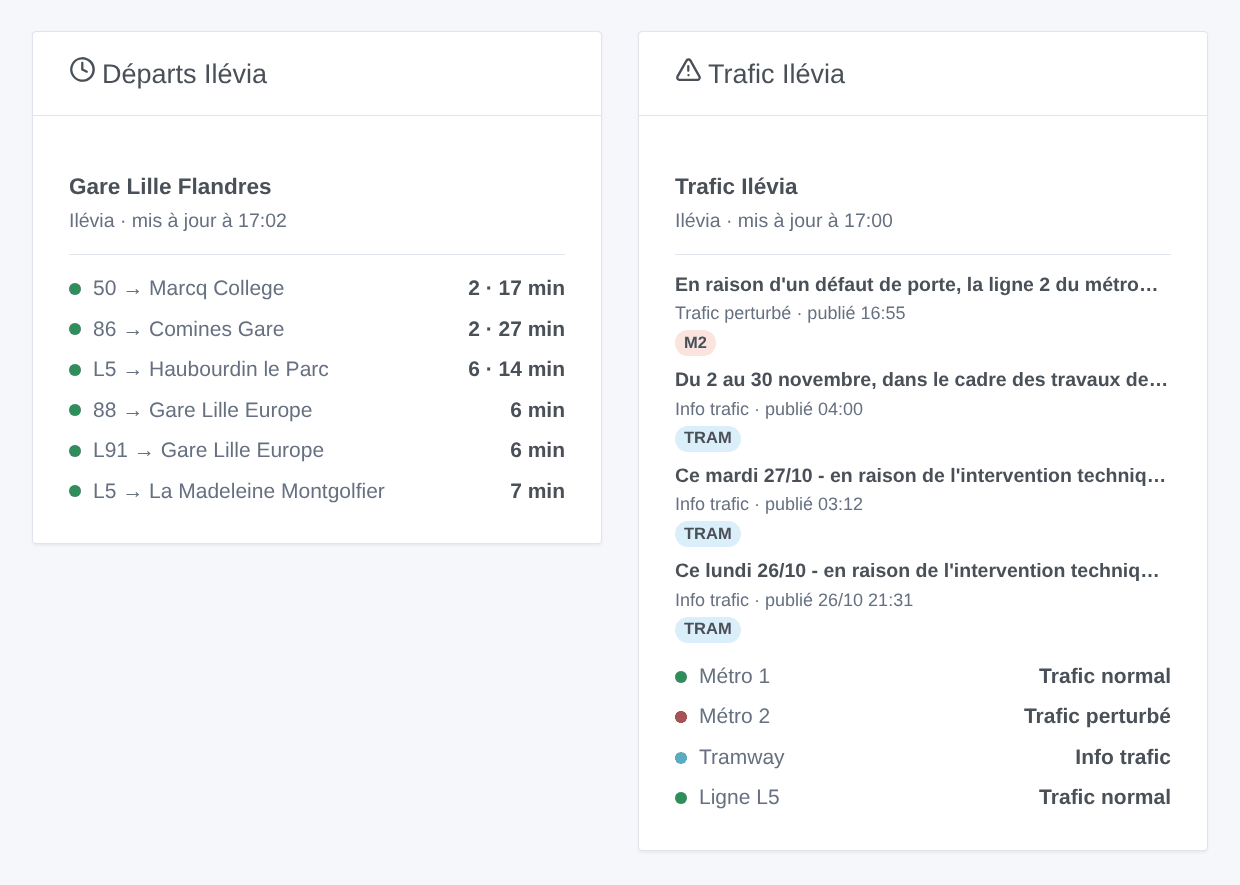Image resolution: width=1240 pixels, height=885 pixels.
Task: Click the Départs Ilévia card title
Action: tap(184, 74)
